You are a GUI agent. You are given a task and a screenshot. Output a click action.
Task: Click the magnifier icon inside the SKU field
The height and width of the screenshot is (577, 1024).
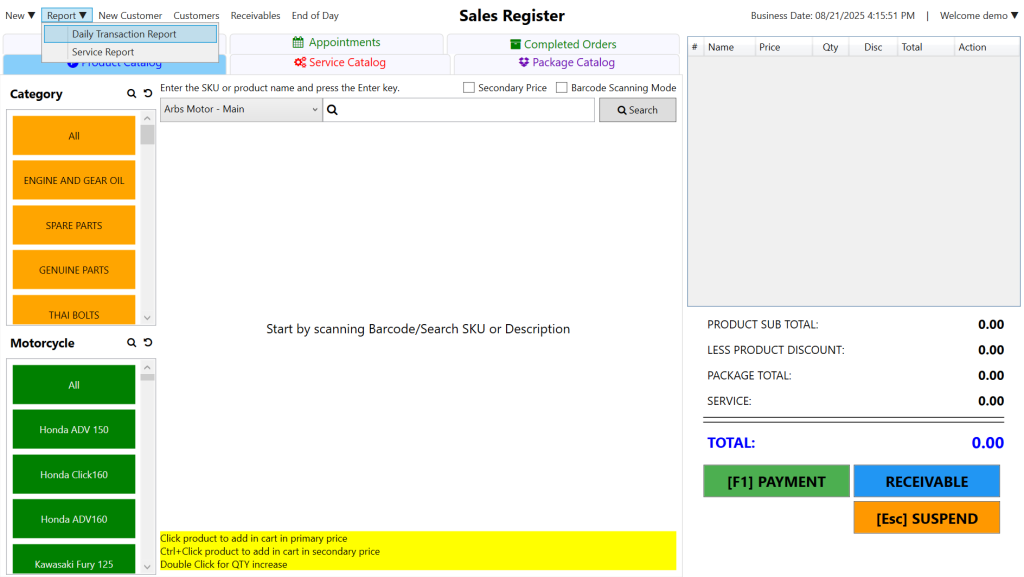pos(332,110)
